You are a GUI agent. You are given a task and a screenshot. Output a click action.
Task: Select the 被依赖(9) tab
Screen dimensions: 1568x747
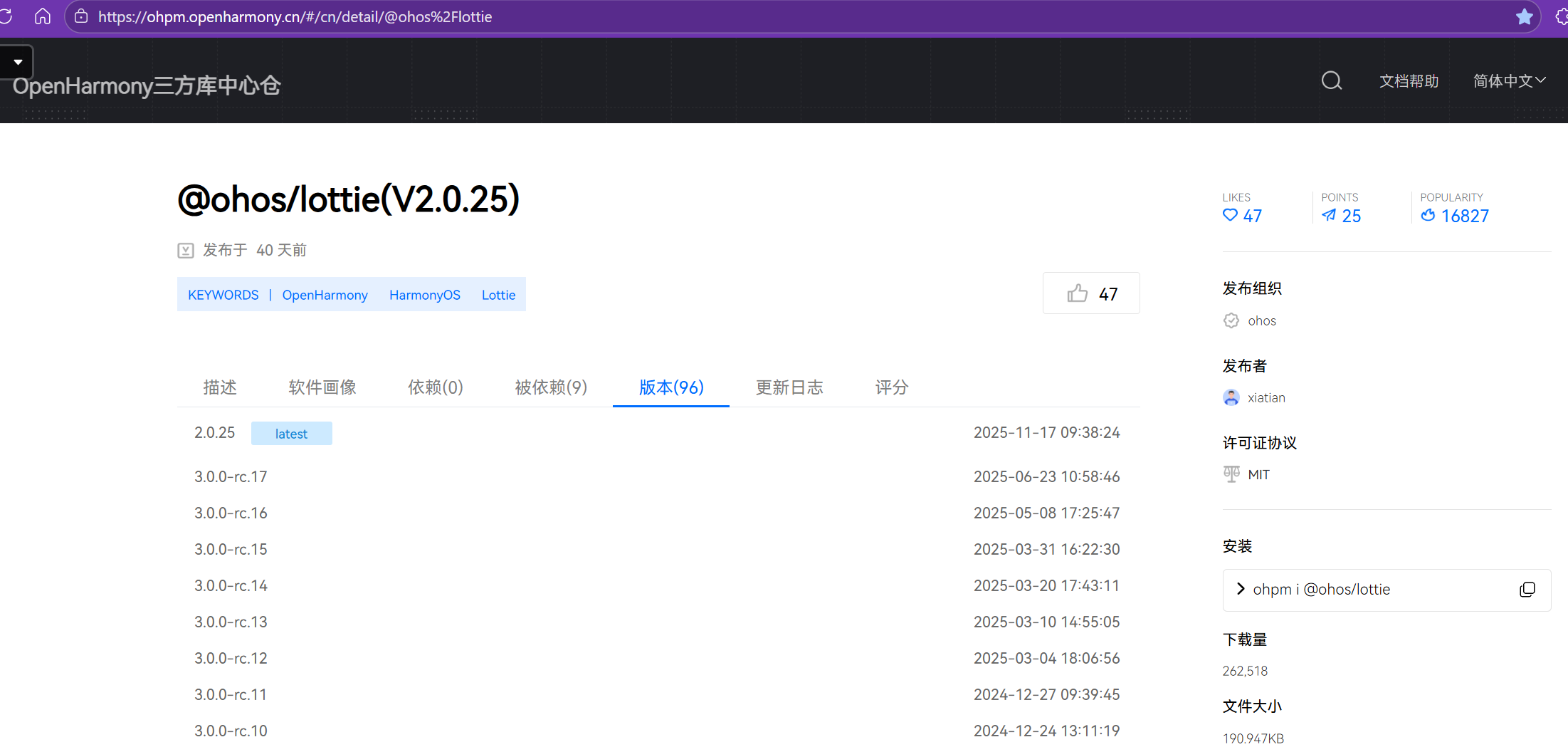551,387
